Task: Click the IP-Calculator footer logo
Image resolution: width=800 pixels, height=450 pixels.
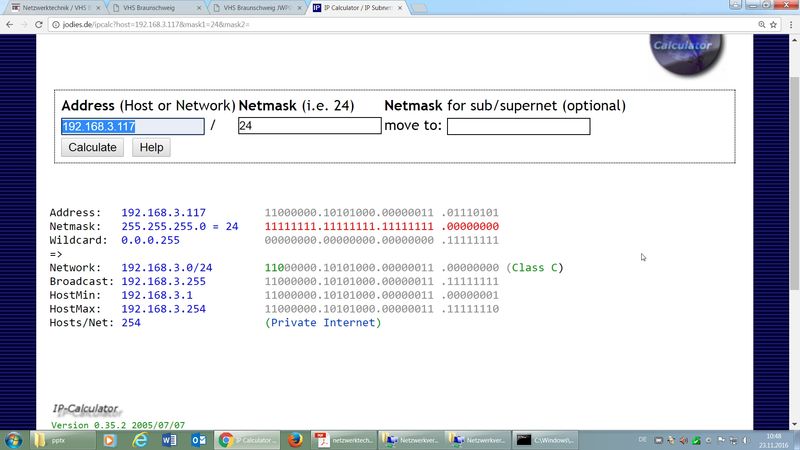Action: (86, 409)
